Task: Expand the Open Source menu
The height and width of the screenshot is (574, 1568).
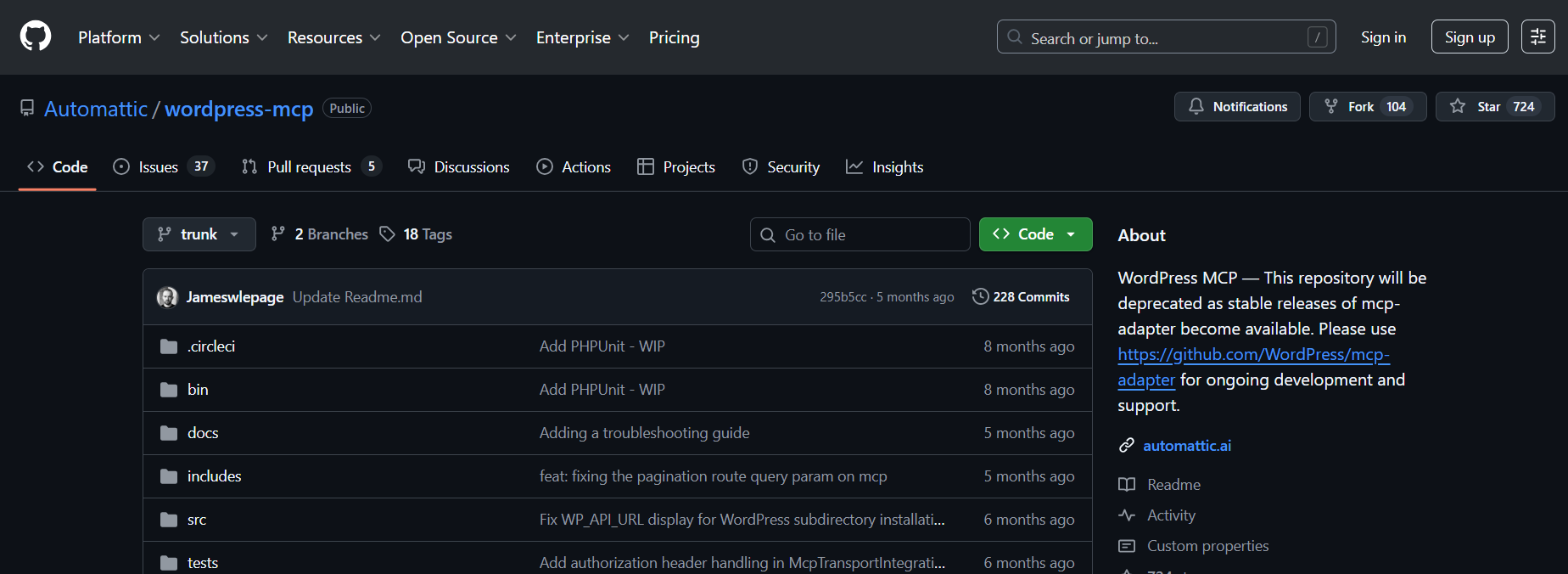Action: (x=458, y=37)
